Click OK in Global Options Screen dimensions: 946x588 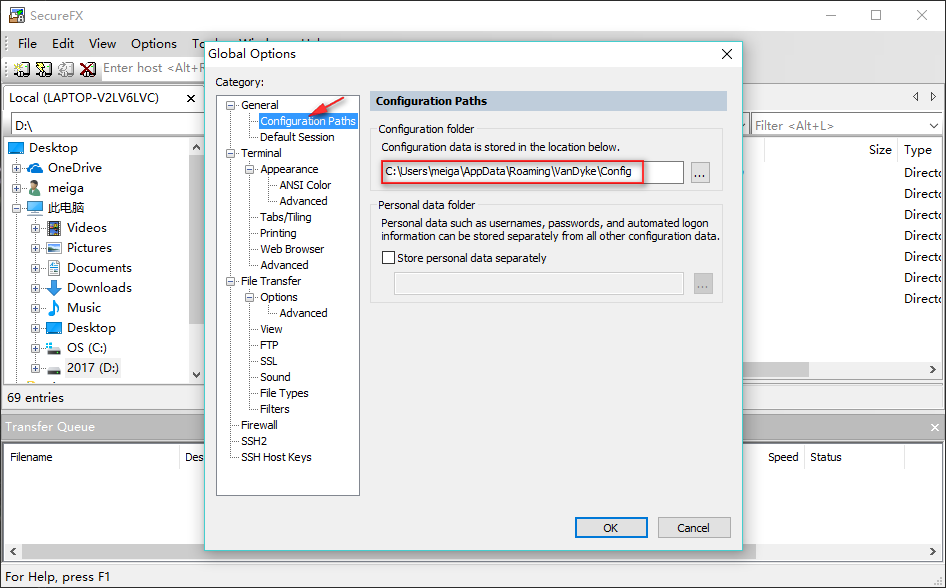pyautogui.click(x=611, y=528)
